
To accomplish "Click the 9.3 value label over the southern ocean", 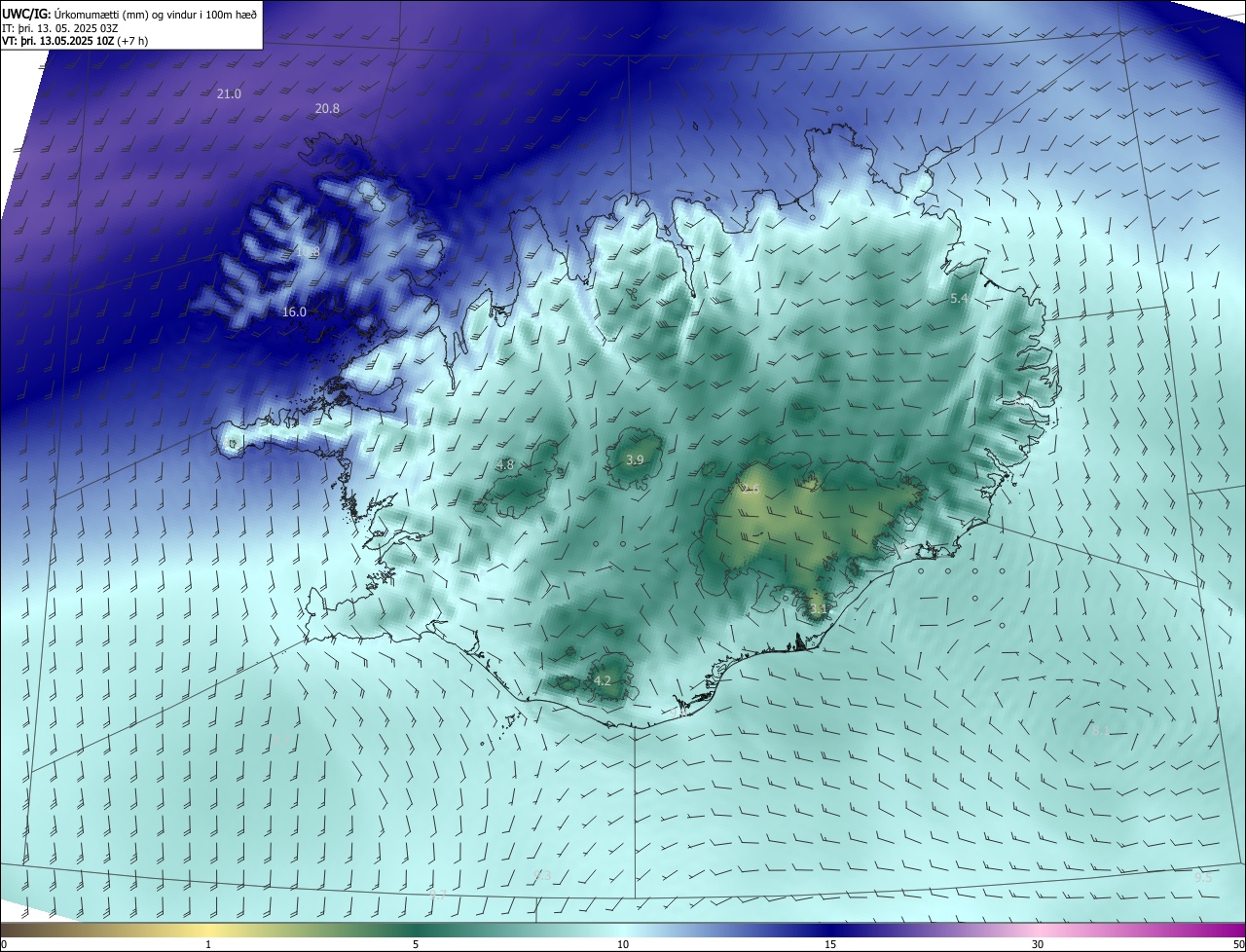I will point(542,876).
